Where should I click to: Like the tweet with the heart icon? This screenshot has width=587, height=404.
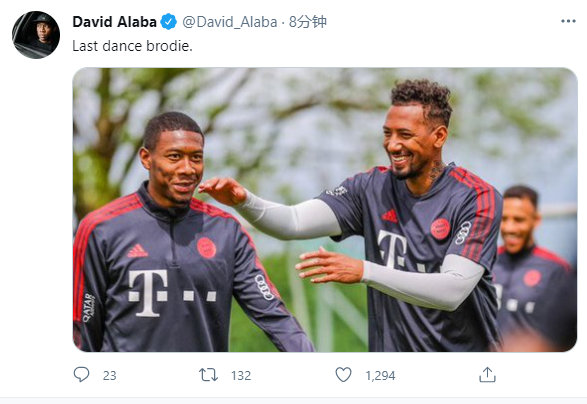tap(343, 375)
